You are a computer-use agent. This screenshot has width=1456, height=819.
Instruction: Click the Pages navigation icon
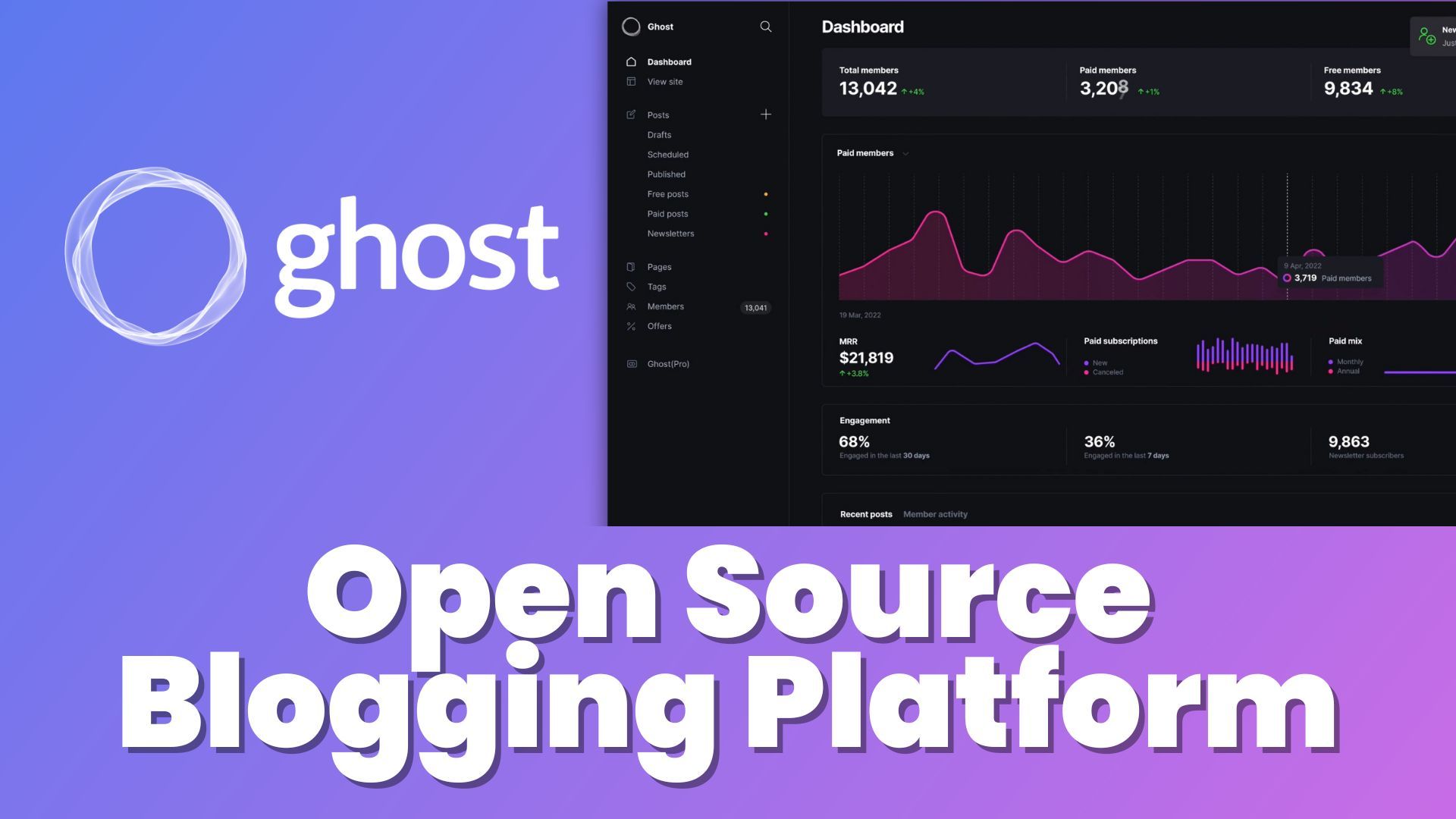[630, 266]
